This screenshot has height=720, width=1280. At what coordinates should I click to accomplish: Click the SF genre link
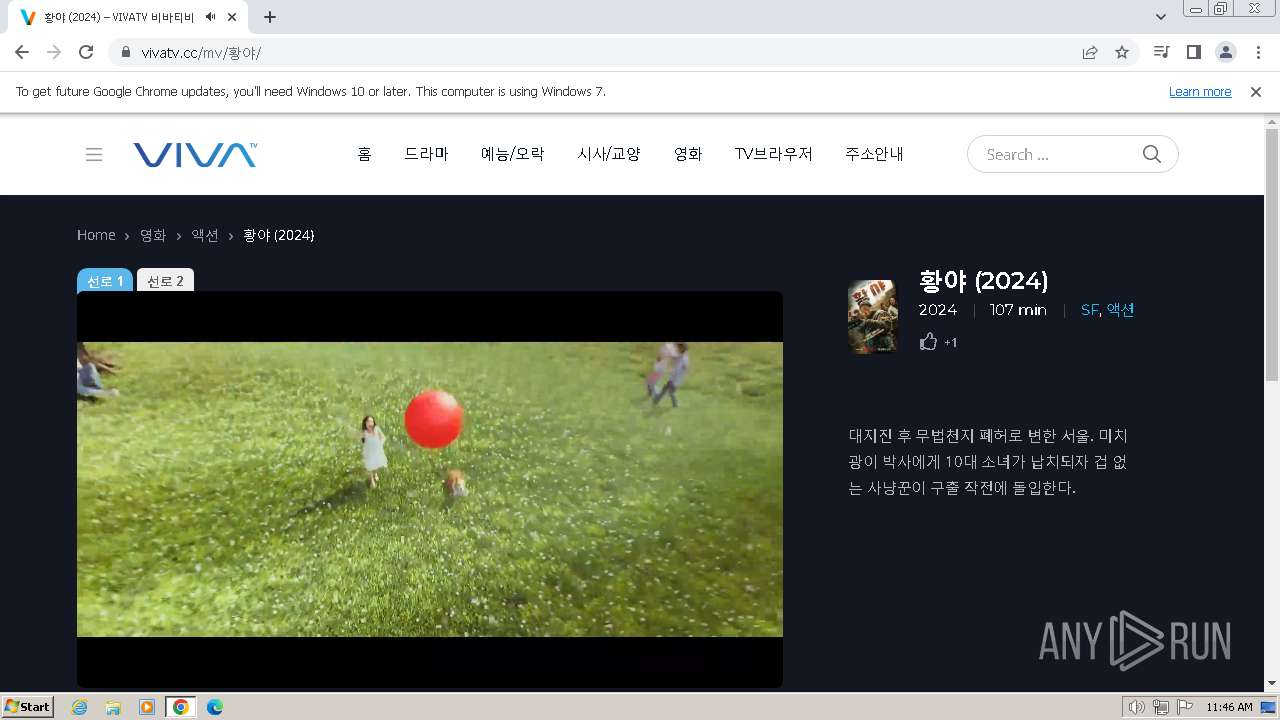1089,310
